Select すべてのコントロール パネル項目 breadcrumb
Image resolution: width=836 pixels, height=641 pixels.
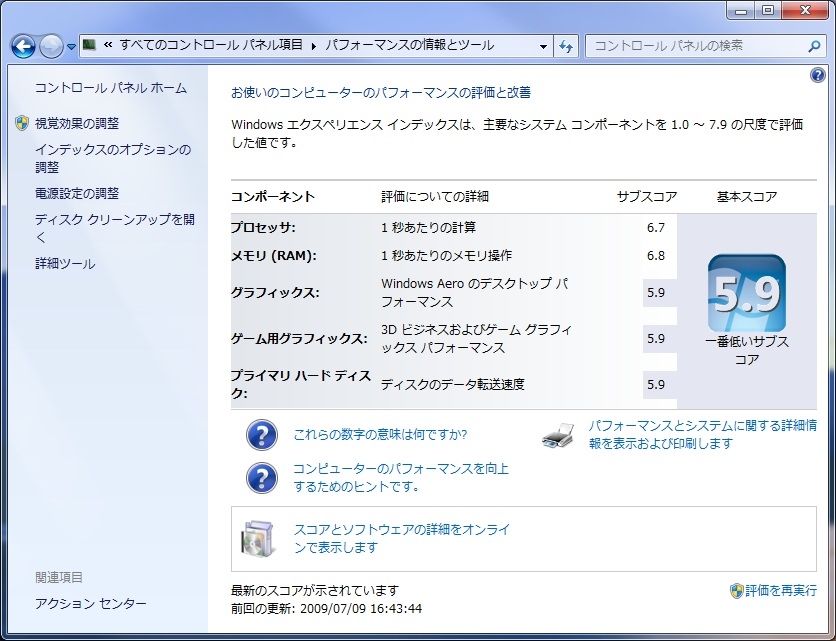coord(211,45)
